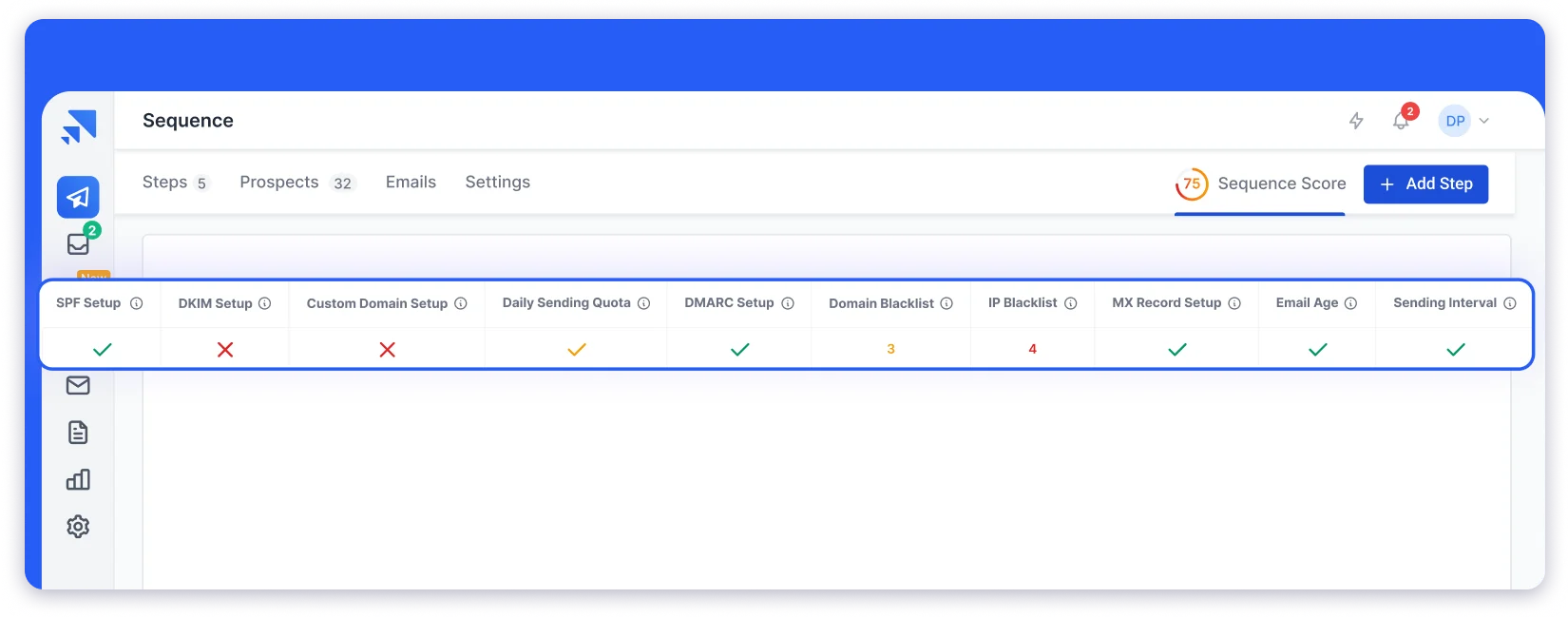Click the MX Record Setup info icon

point(1234,303)
